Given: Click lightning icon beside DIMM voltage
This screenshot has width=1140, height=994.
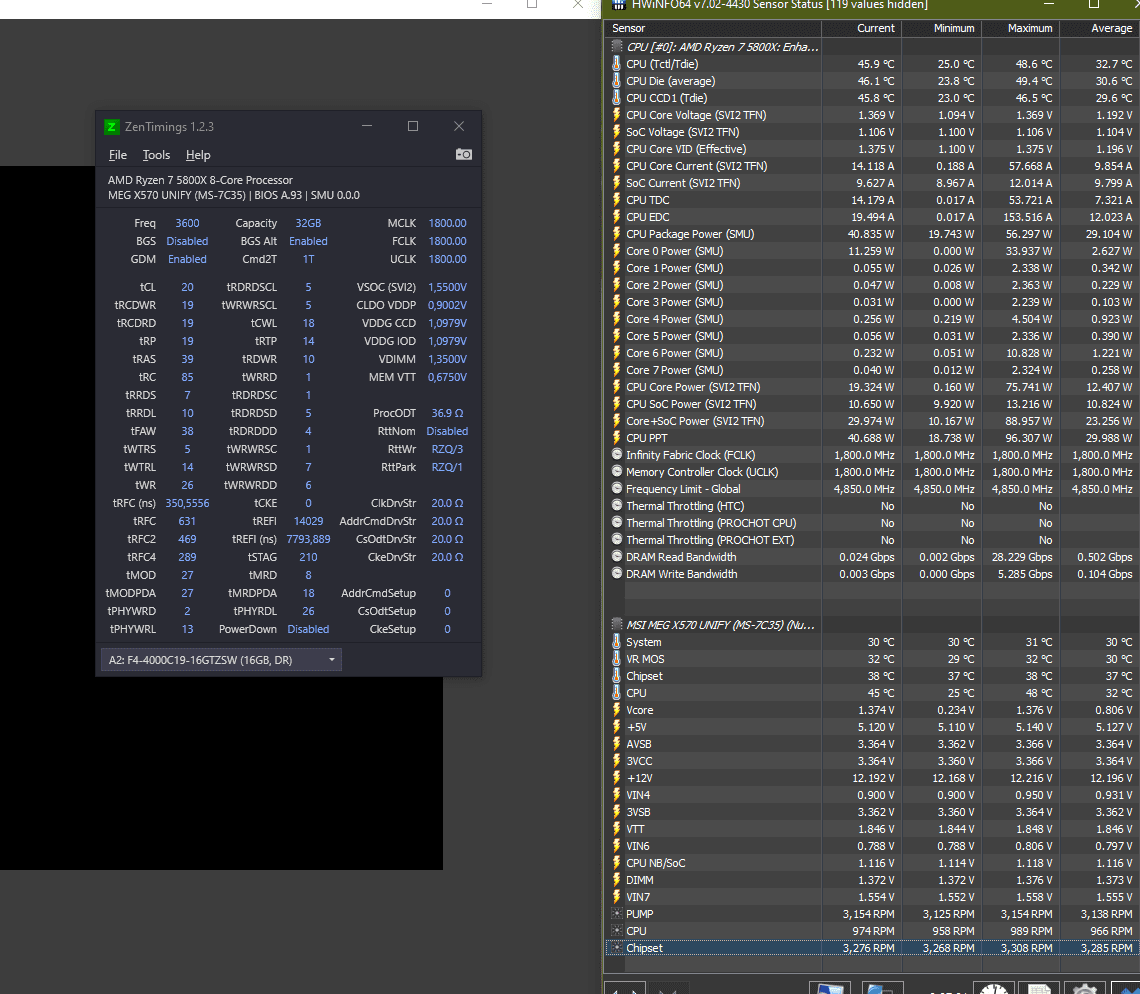Looking at the screenshot, I should [x=617, y=880].
